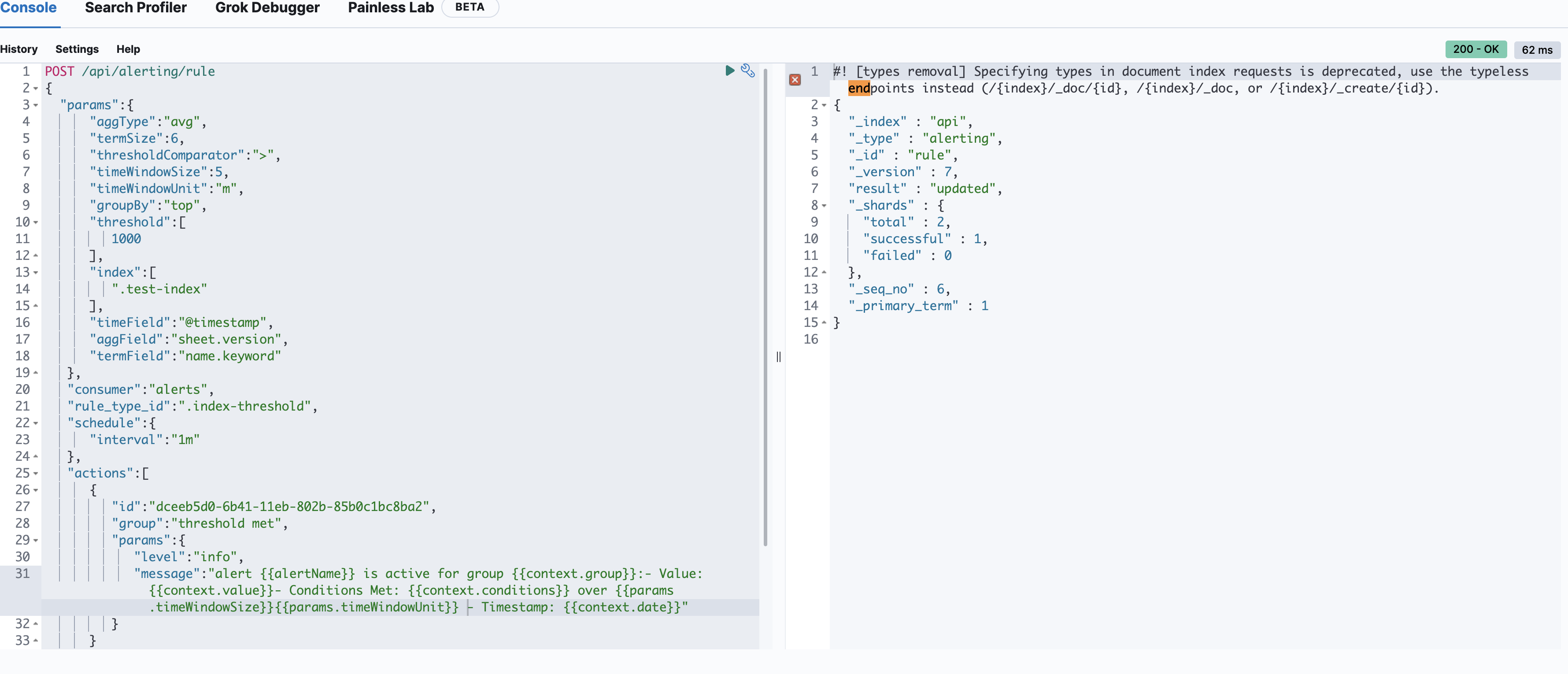The width and height of the screenshot is (1568, 674).
Task: Collapse the threshold array on line 10
Action: (x=36, y=222)
